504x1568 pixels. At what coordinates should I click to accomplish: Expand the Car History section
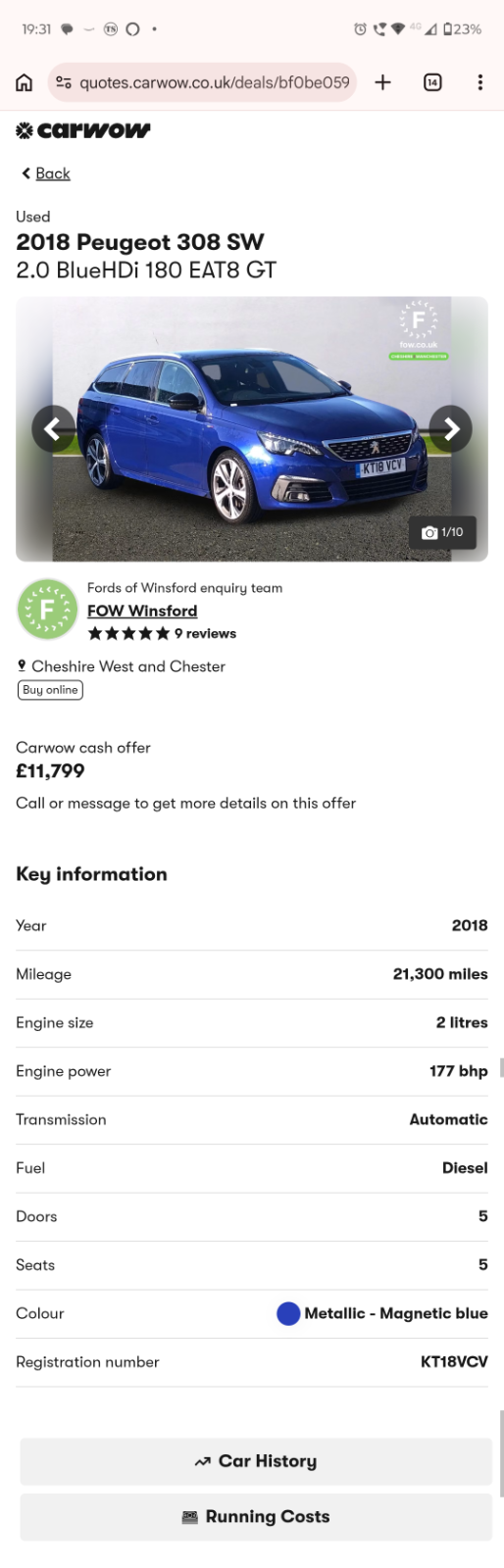[x=256, y=1461]
